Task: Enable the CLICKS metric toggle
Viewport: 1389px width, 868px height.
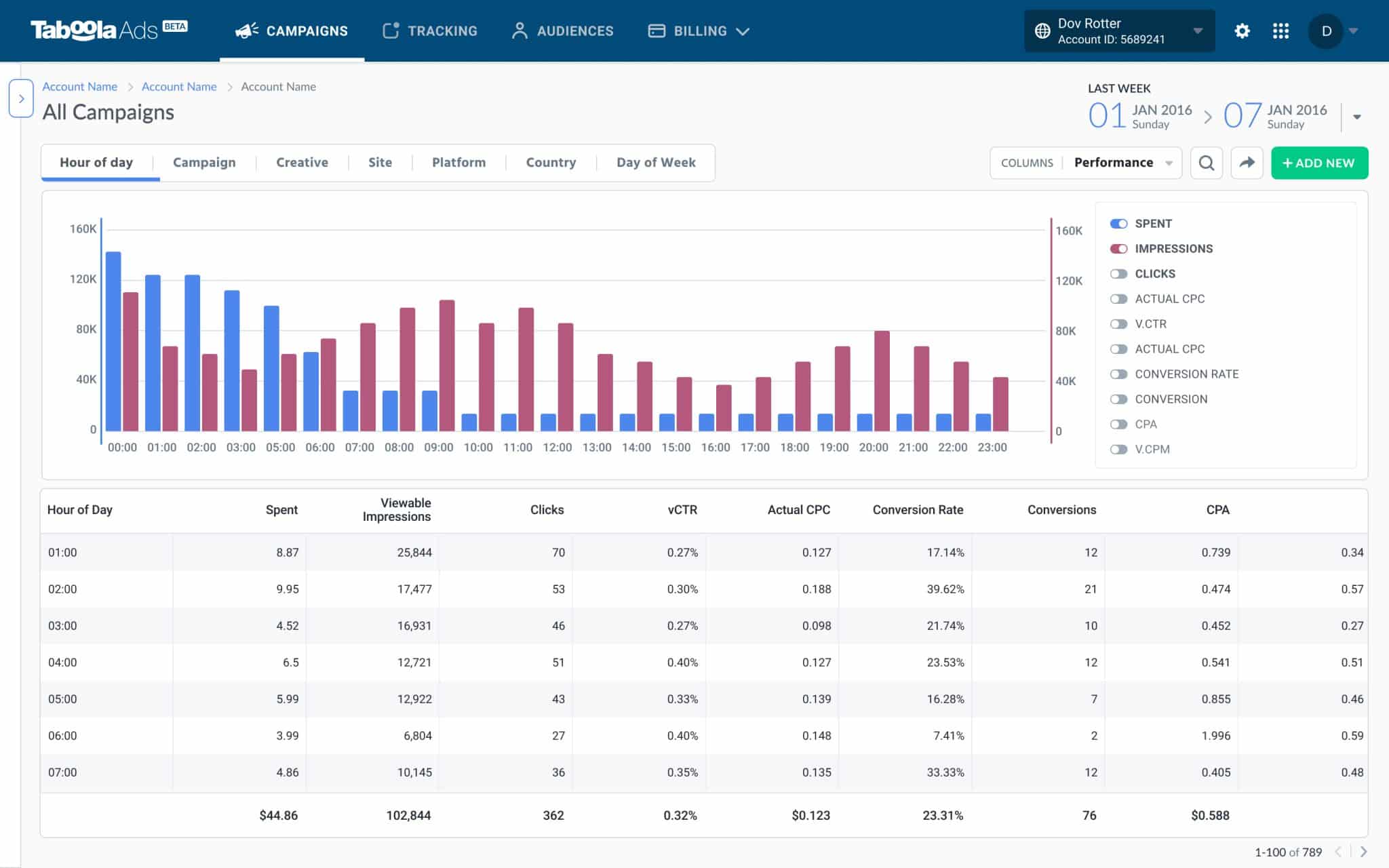Action: click(1119, 273)
